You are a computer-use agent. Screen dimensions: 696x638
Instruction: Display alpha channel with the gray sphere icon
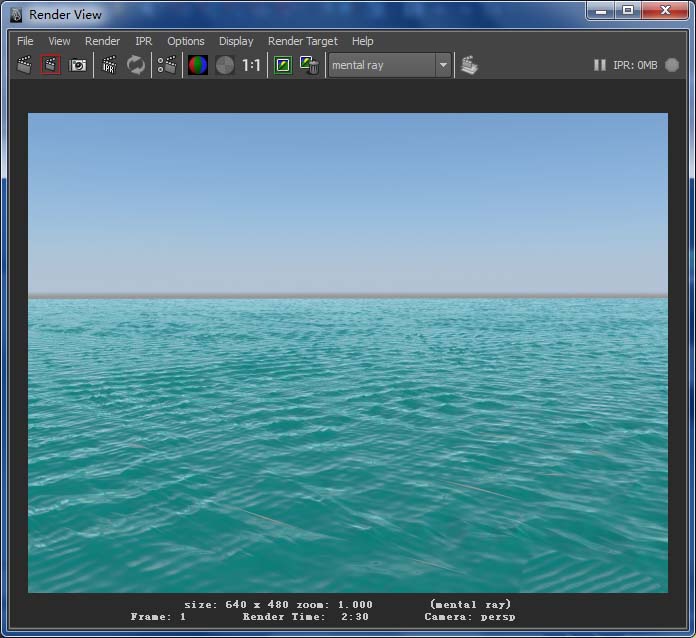[225, 65]
